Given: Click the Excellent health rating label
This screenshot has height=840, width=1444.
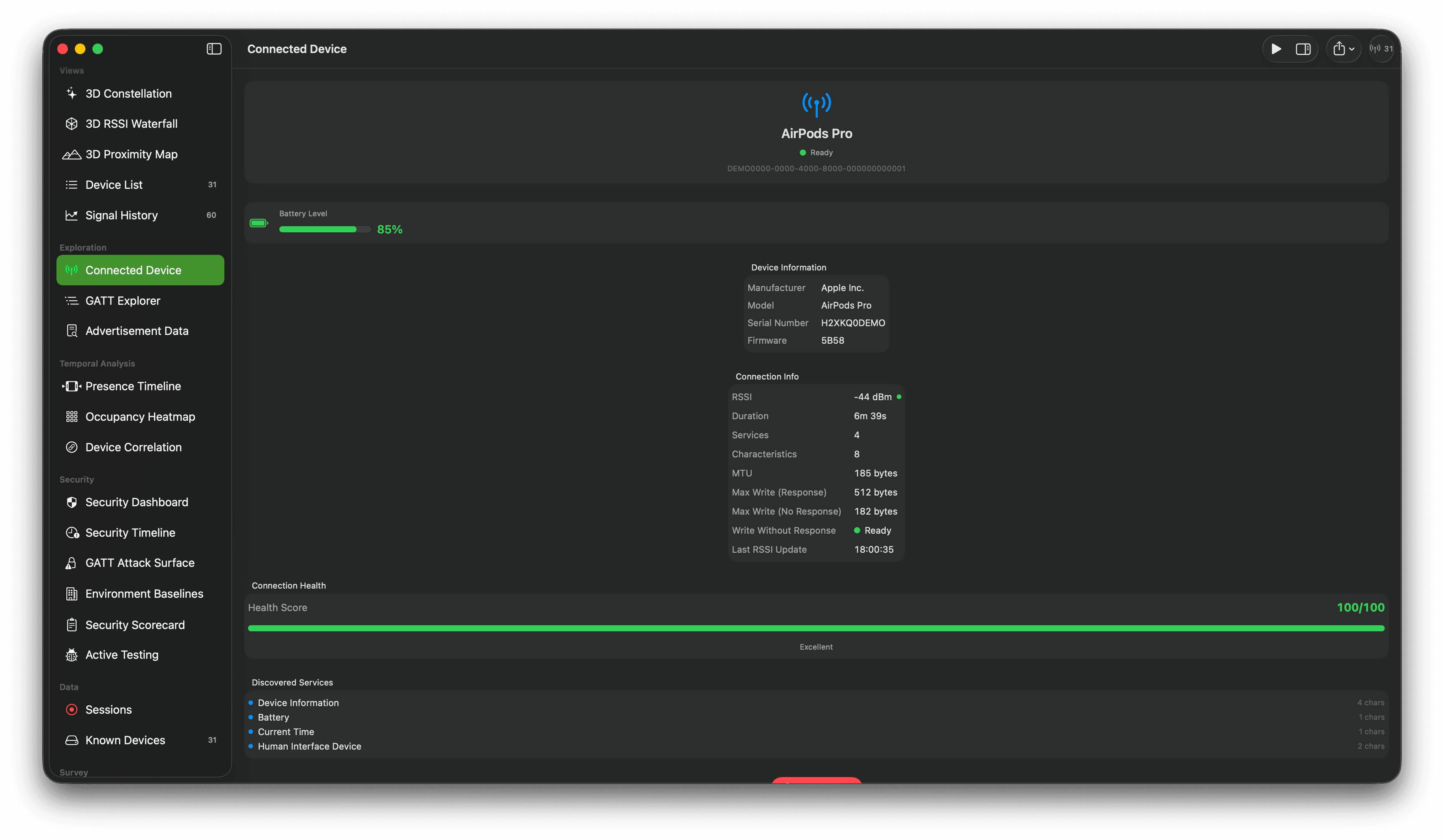Looking at the screenshot, I should (816, 647).
